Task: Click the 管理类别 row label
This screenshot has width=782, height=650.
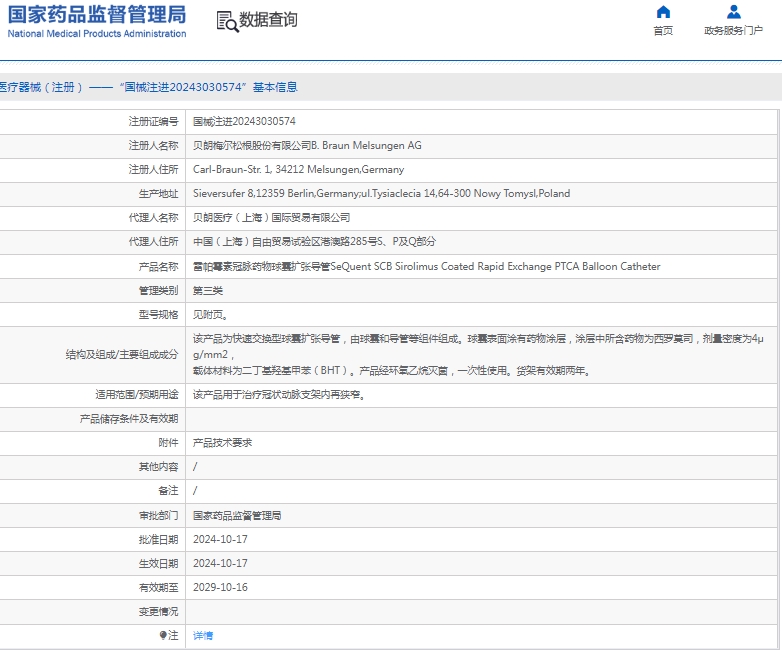Action: (159, 290)
